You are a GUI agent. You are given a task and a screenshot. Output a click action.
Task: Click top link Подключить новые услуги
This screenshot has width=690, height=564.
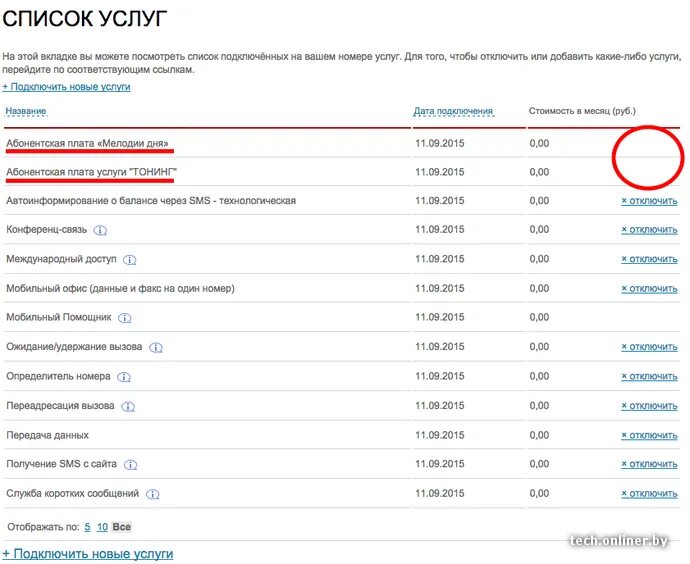pyautogui.click(x=66, y=87)
